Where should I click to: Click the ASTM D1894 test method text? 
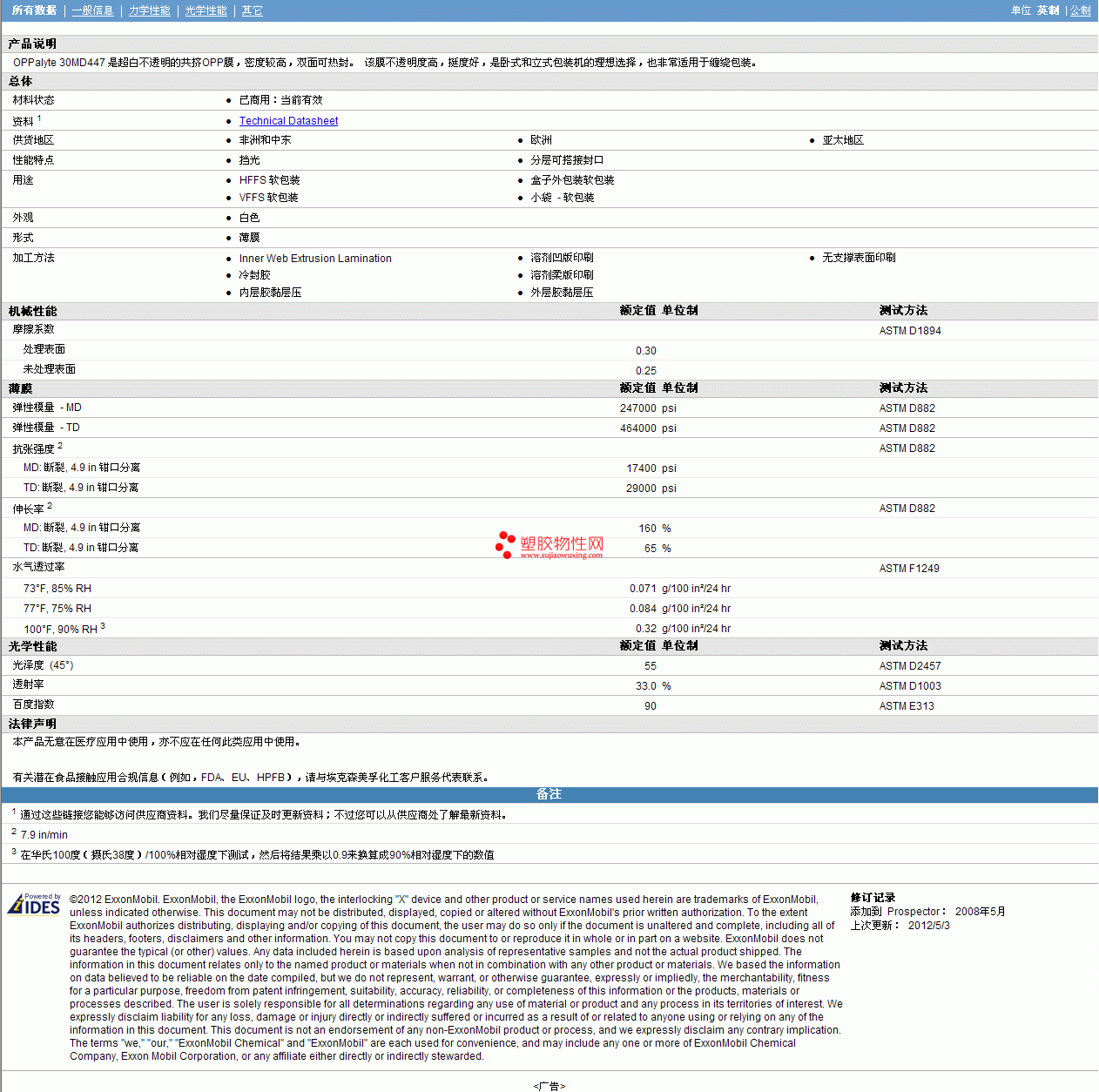(x=910, y=331)
